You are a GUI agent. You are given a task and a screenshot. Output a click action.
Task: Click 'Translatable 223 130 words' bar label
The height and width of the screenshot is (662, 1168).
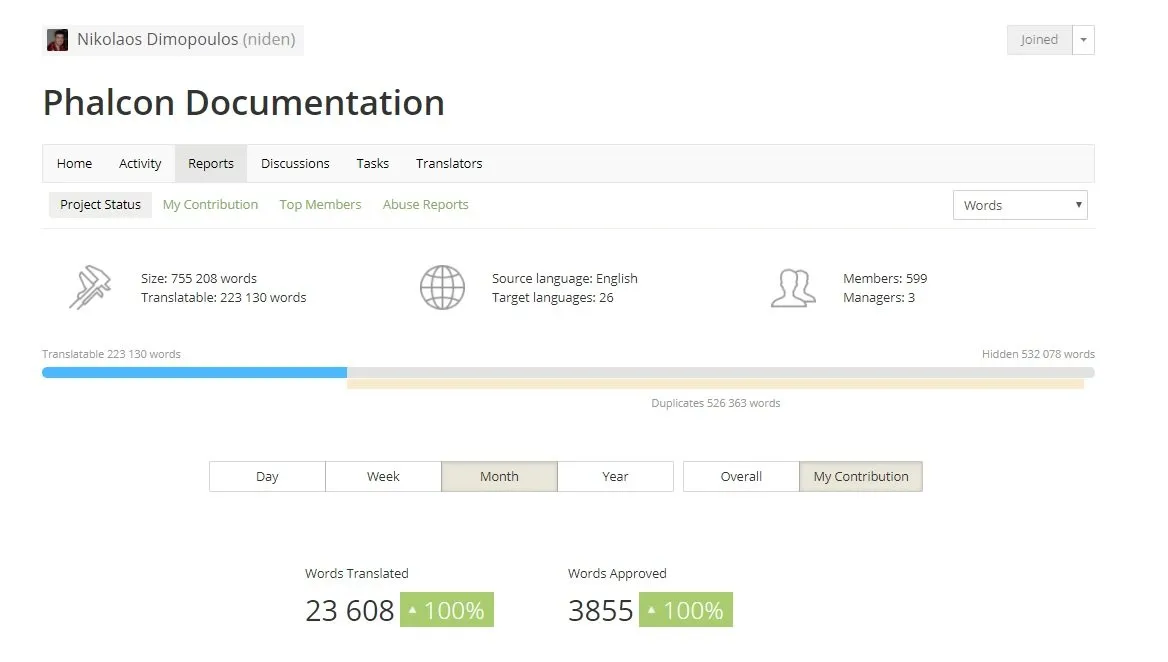click(112, 354)
